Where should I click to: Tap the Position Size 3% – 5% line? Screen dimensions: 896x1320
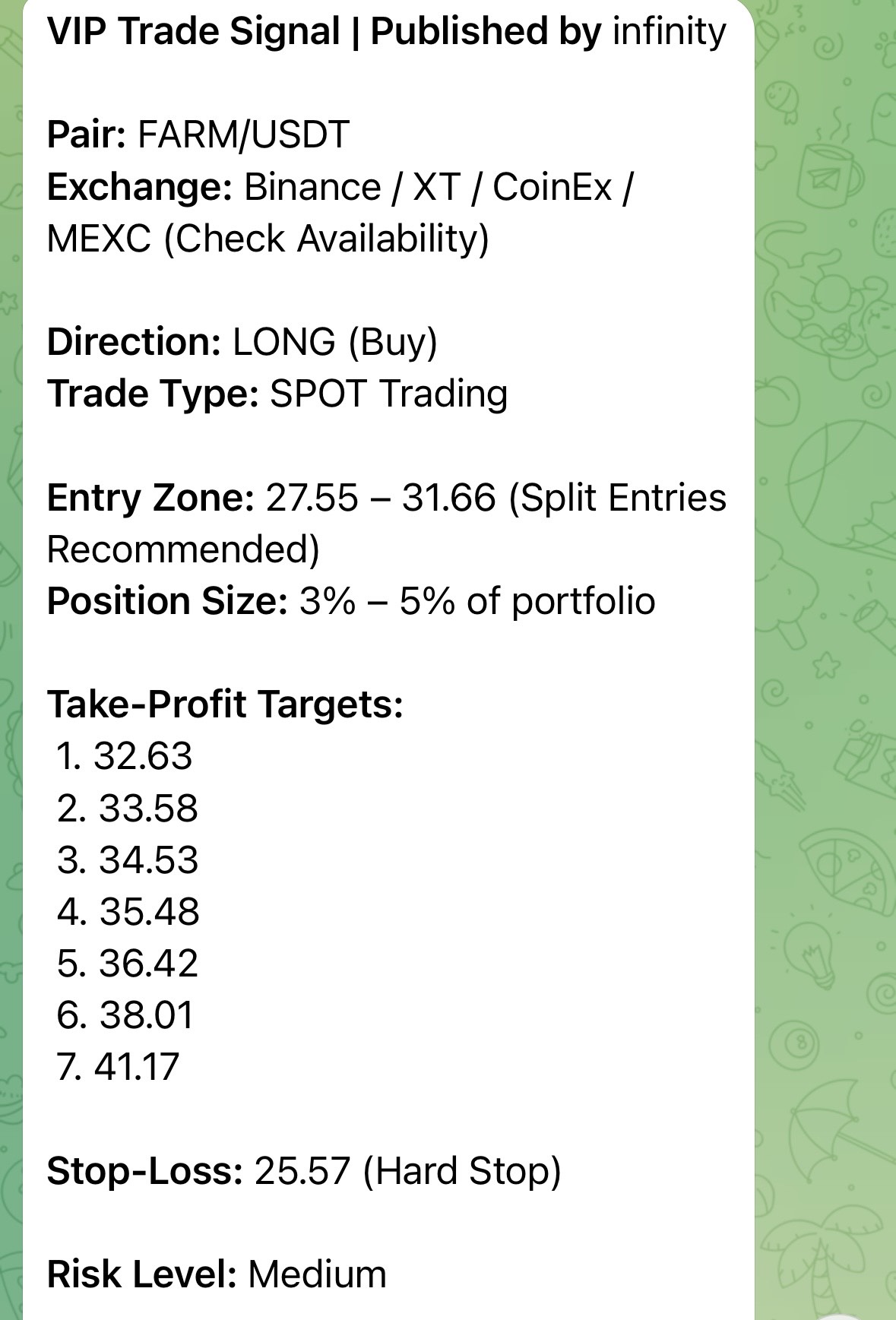click(x=350, y=601)
